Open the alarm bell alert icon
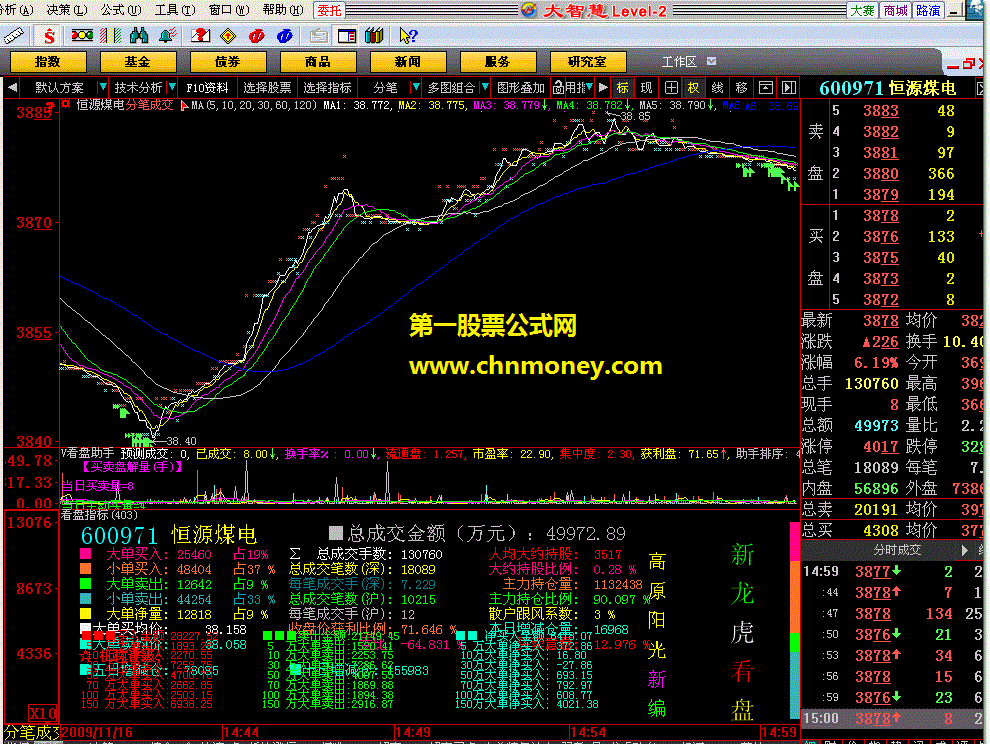Screen dimensions: 990x744 (167, 35)
